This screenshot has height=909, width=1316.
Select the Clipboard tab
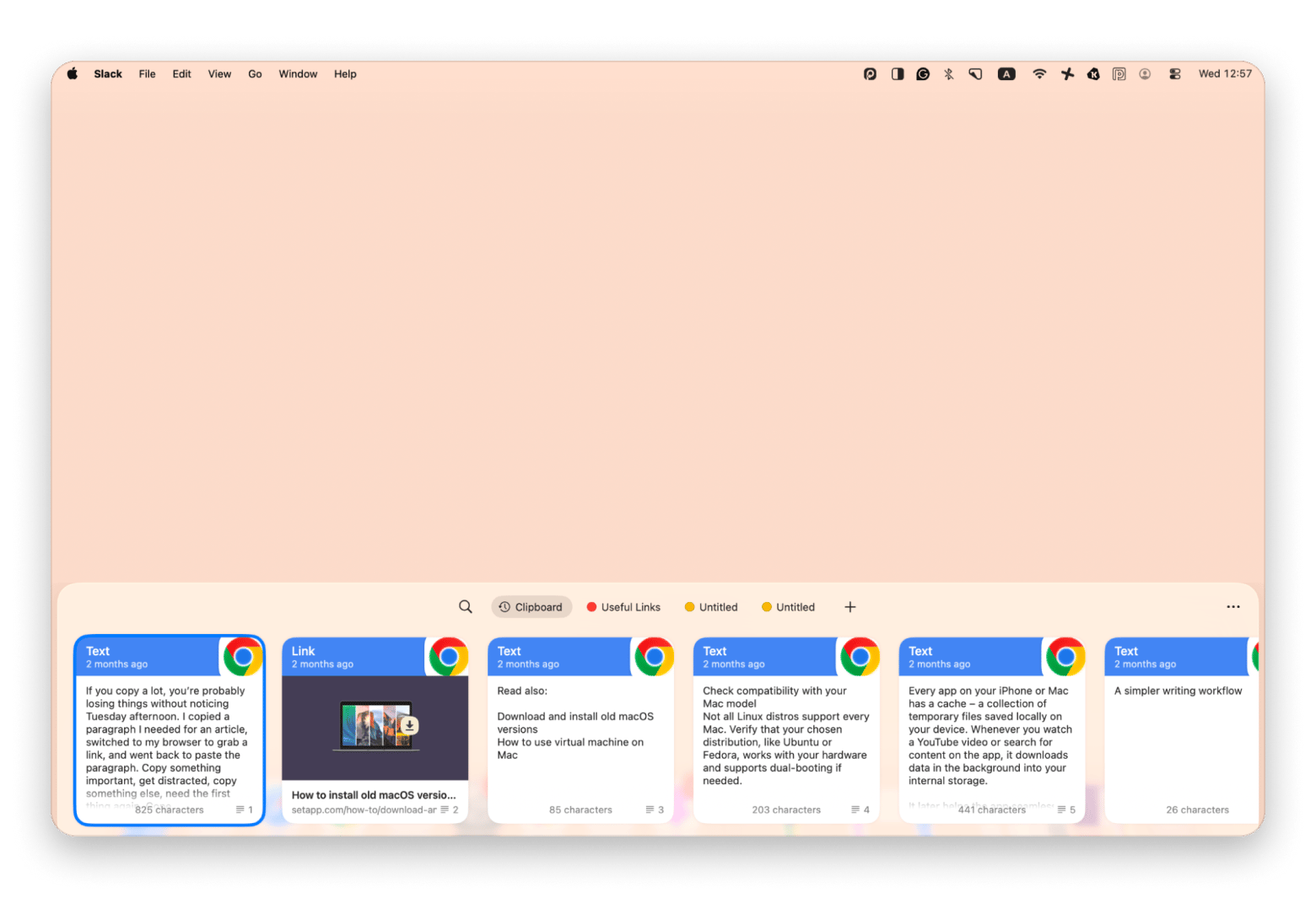[x=531, y=606]
